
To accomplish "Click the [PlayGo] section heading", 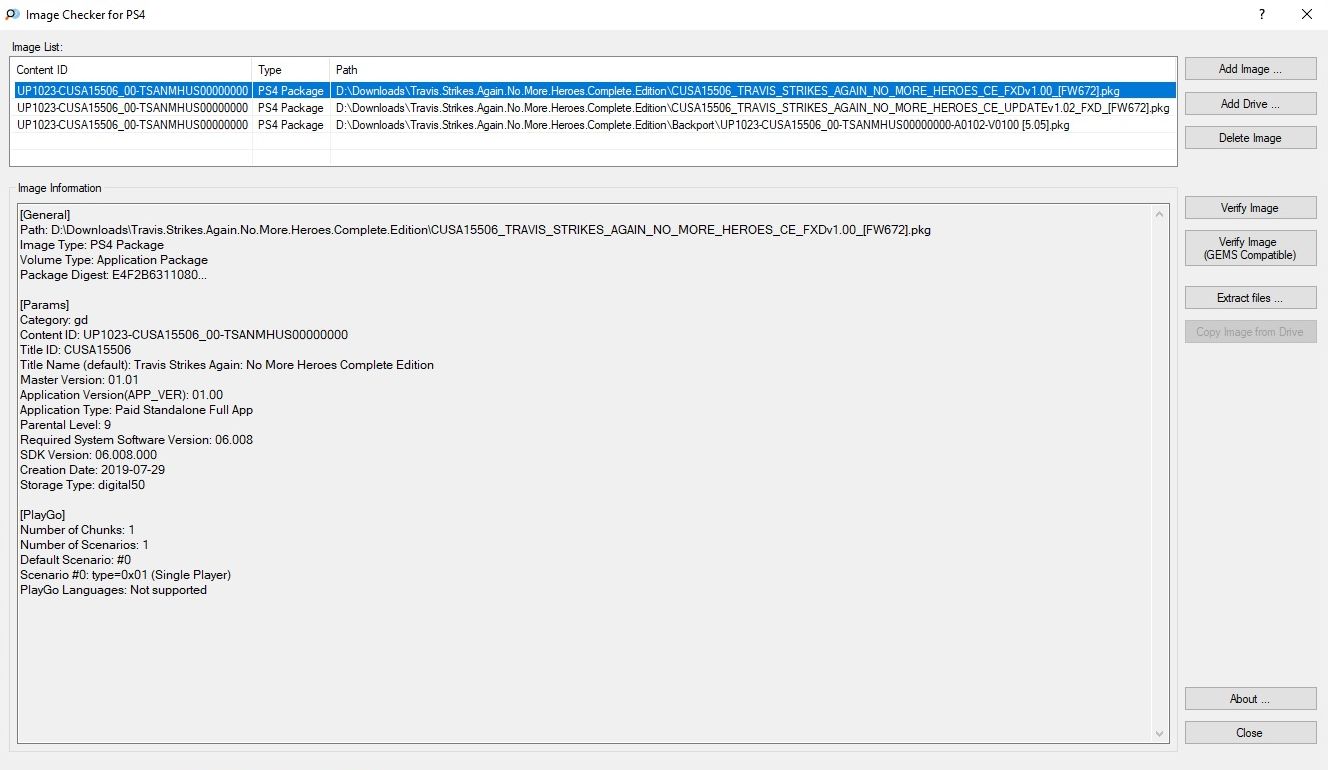I will [x=42, y=515].
